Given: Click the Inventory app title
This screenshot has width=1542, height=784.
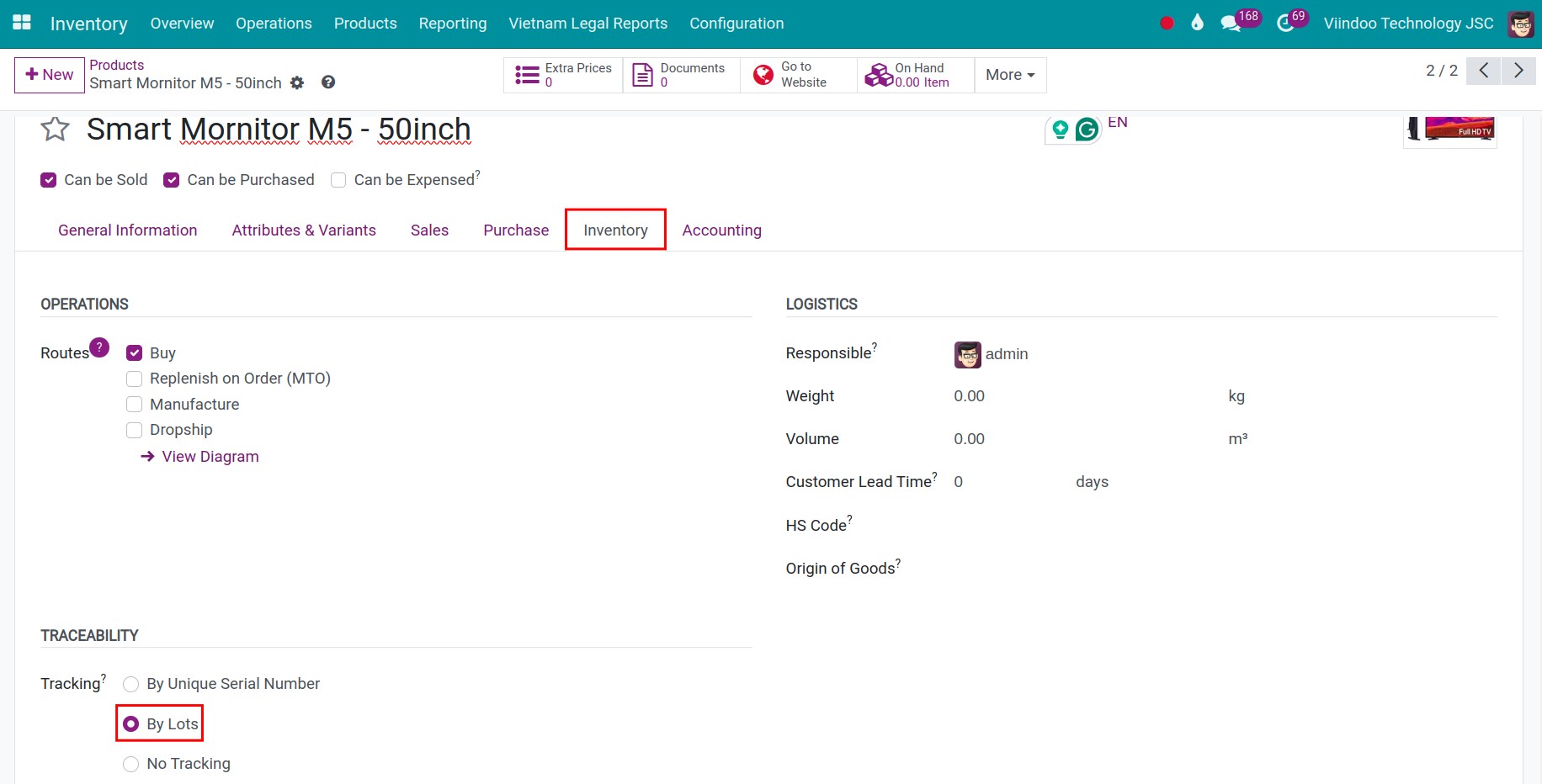Looking at the screenshot, I should [x=88, y=24].
